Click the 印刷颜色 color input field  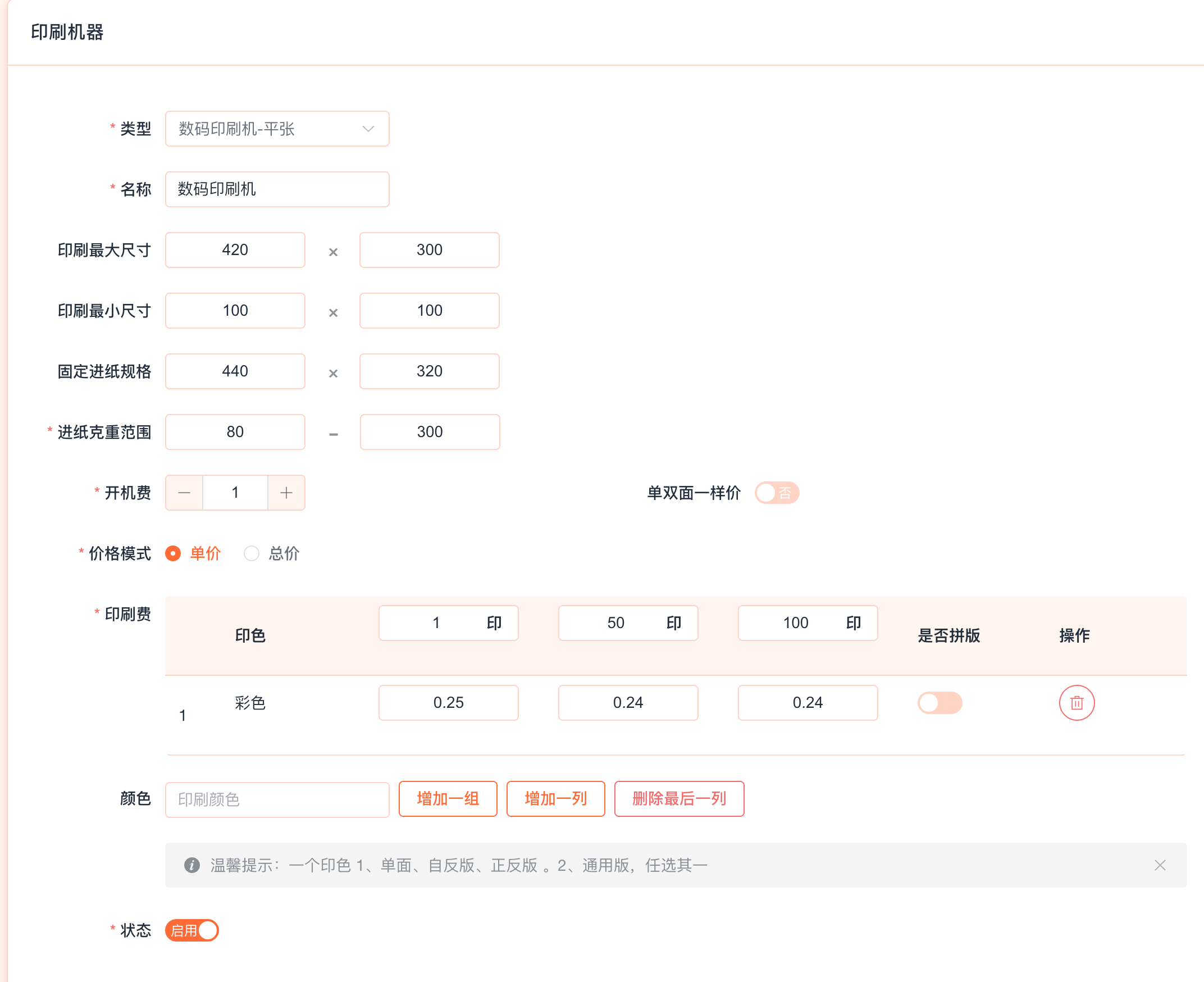[x=277, y=799]
